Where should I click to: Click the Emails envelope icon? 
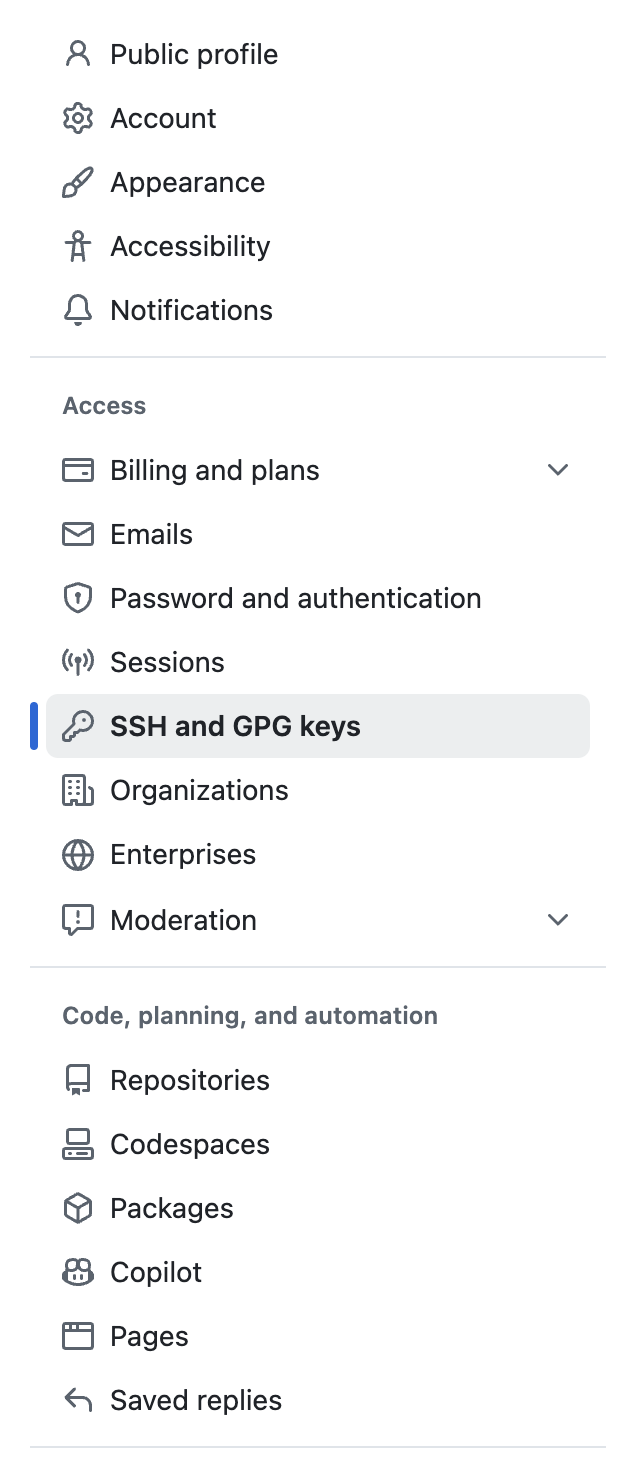coord(78,534)
